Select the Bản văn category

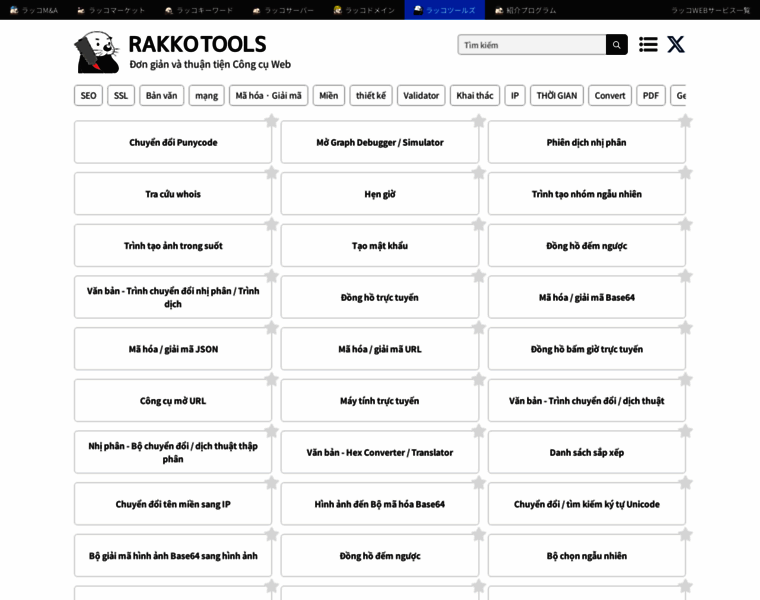click(x=161, y=95)
